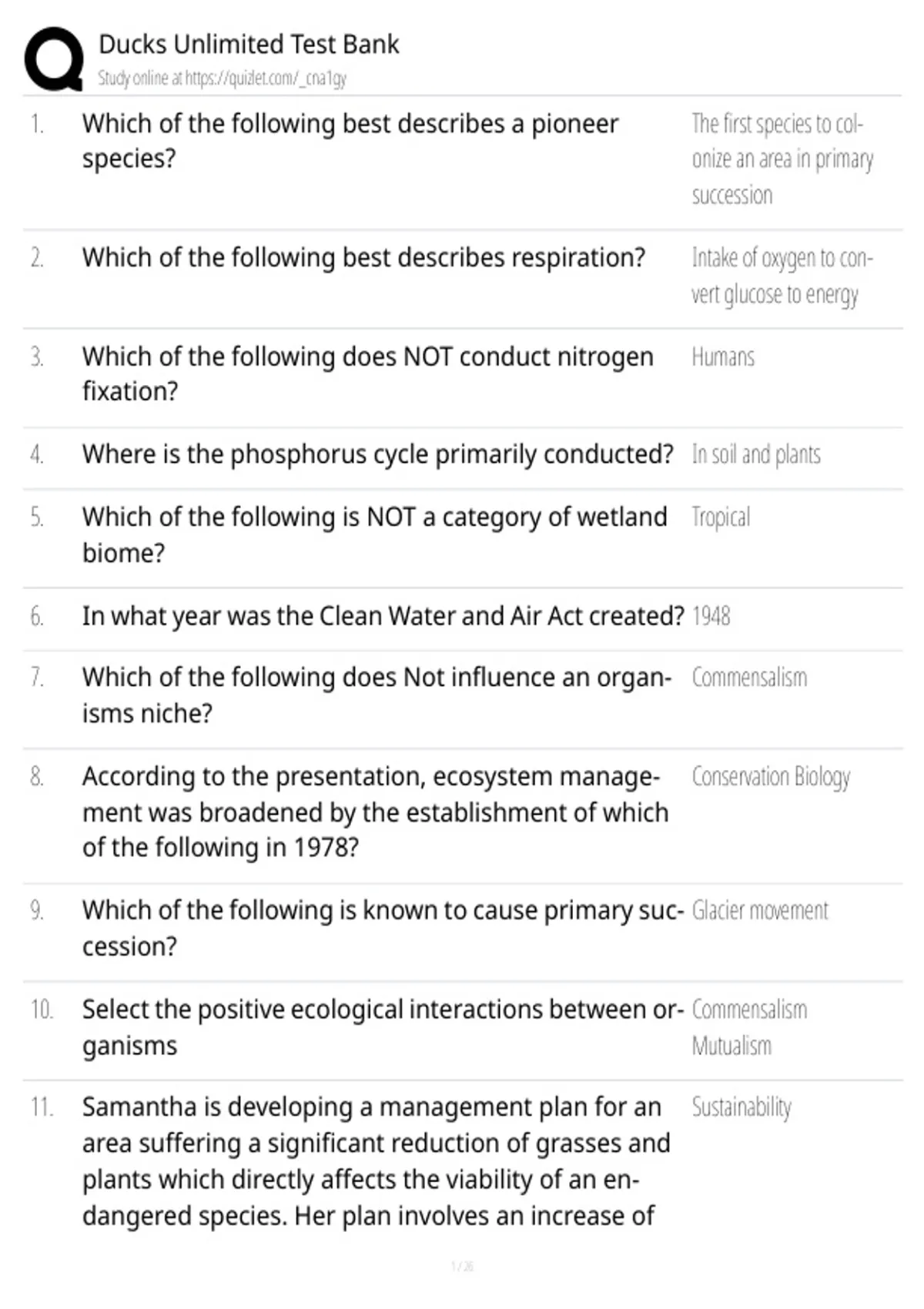Select the Clean Water and Air Act question
Image resolution: width=924 pixels, height=1309 pixels.
pos(383,616)
